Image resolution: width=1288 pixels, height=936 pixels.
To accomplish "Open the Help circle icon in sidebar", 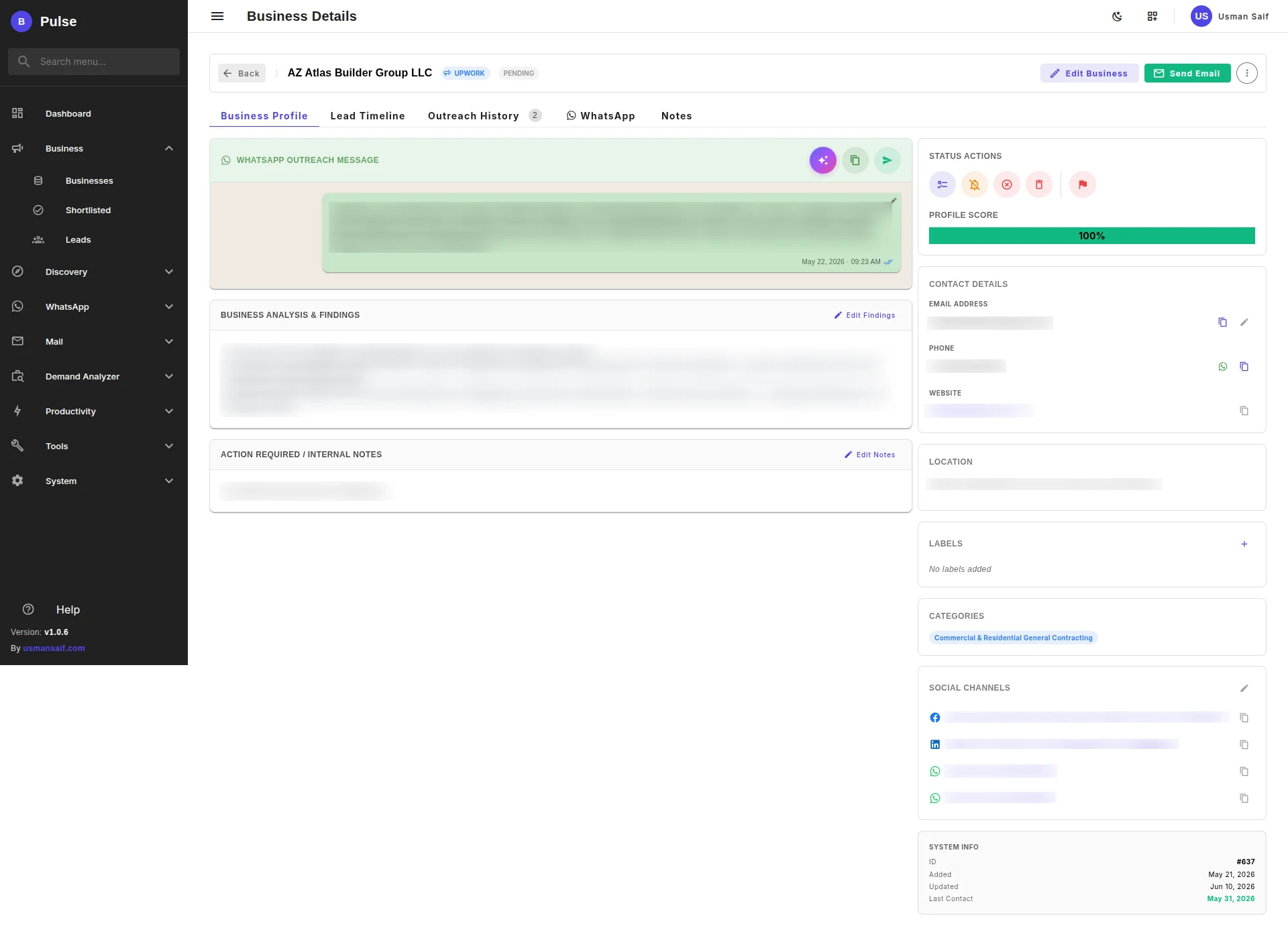I will 28,609.
